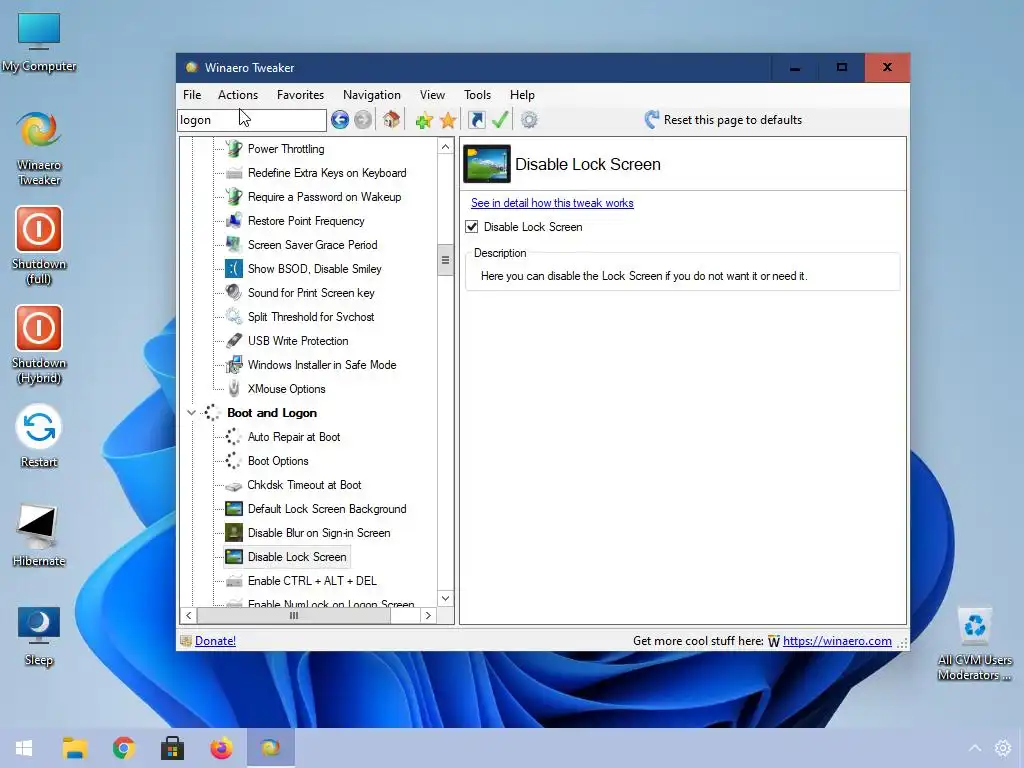The height and width of the screenshot is (768, 1024).
Task: Open See in detail how this tweak works link
Action: (552, 202)
